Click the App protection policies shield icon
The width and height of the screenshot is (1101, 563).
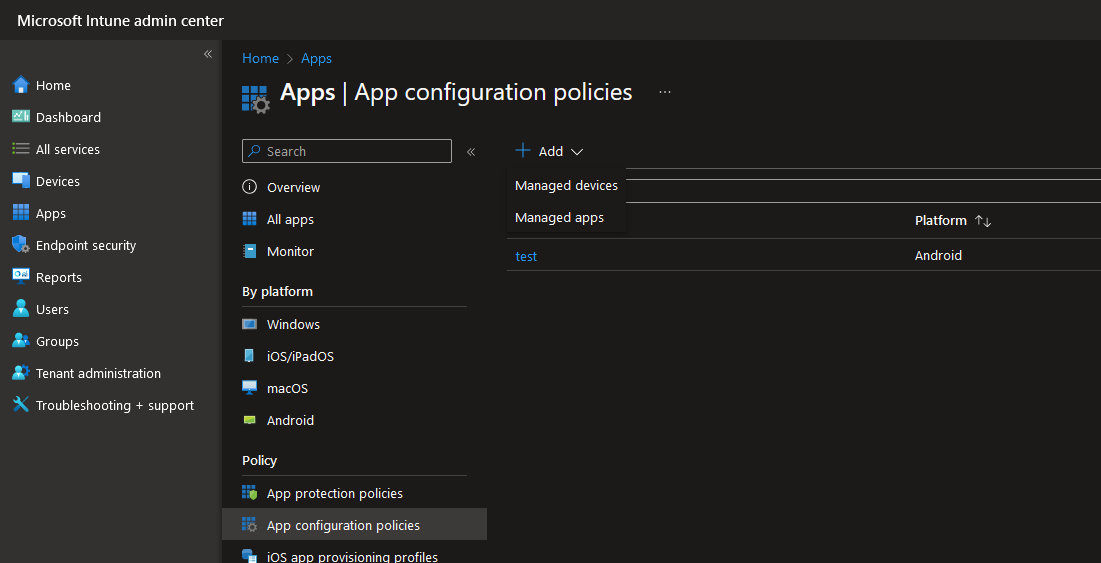(x=249, y=493)
